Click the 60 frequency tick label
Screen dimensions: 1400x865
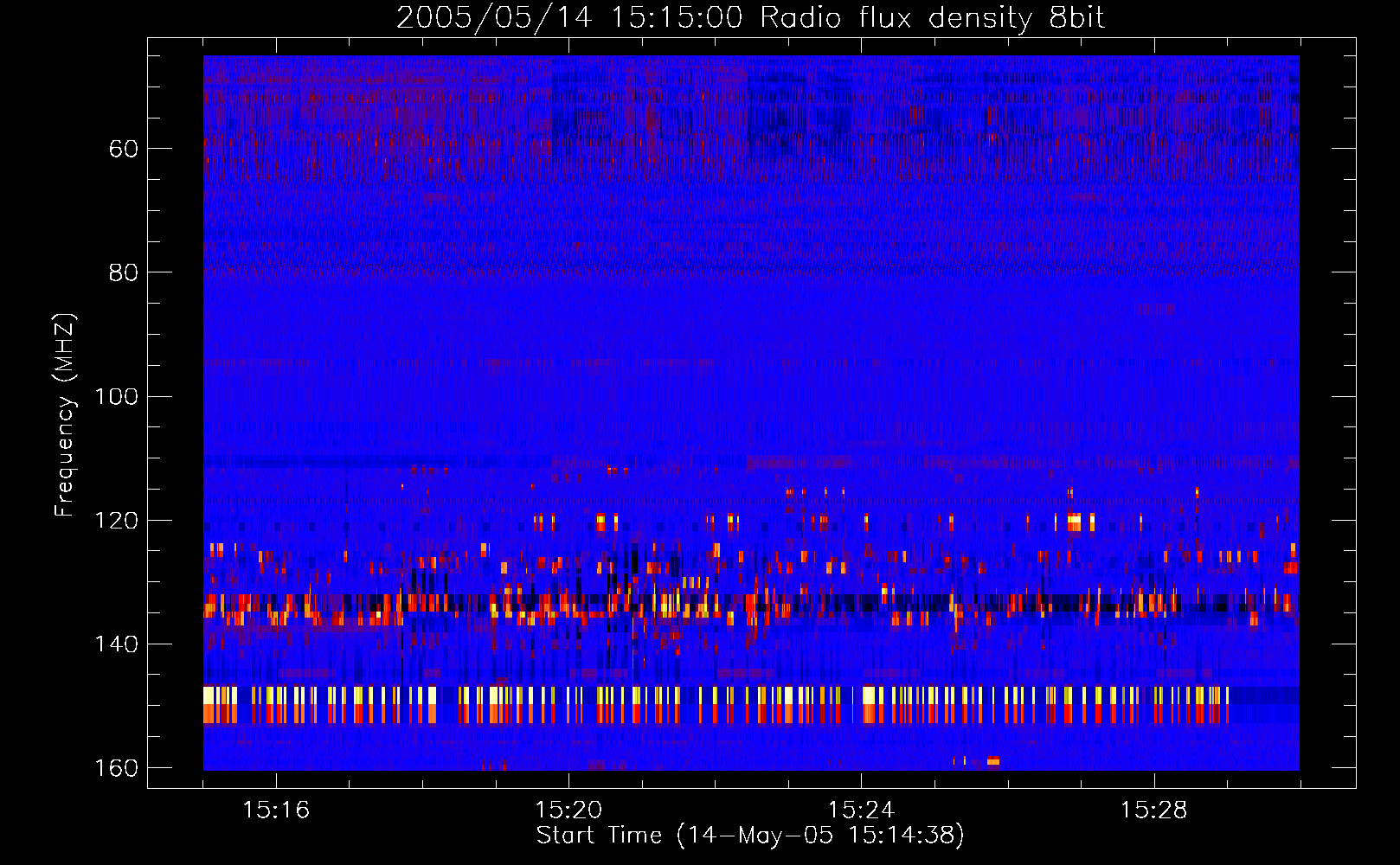[124, 149]
